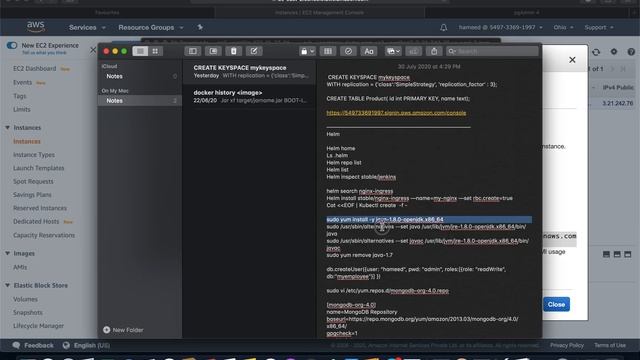Open the docker history <image> note
640x360 pixels.
point(249,96)
